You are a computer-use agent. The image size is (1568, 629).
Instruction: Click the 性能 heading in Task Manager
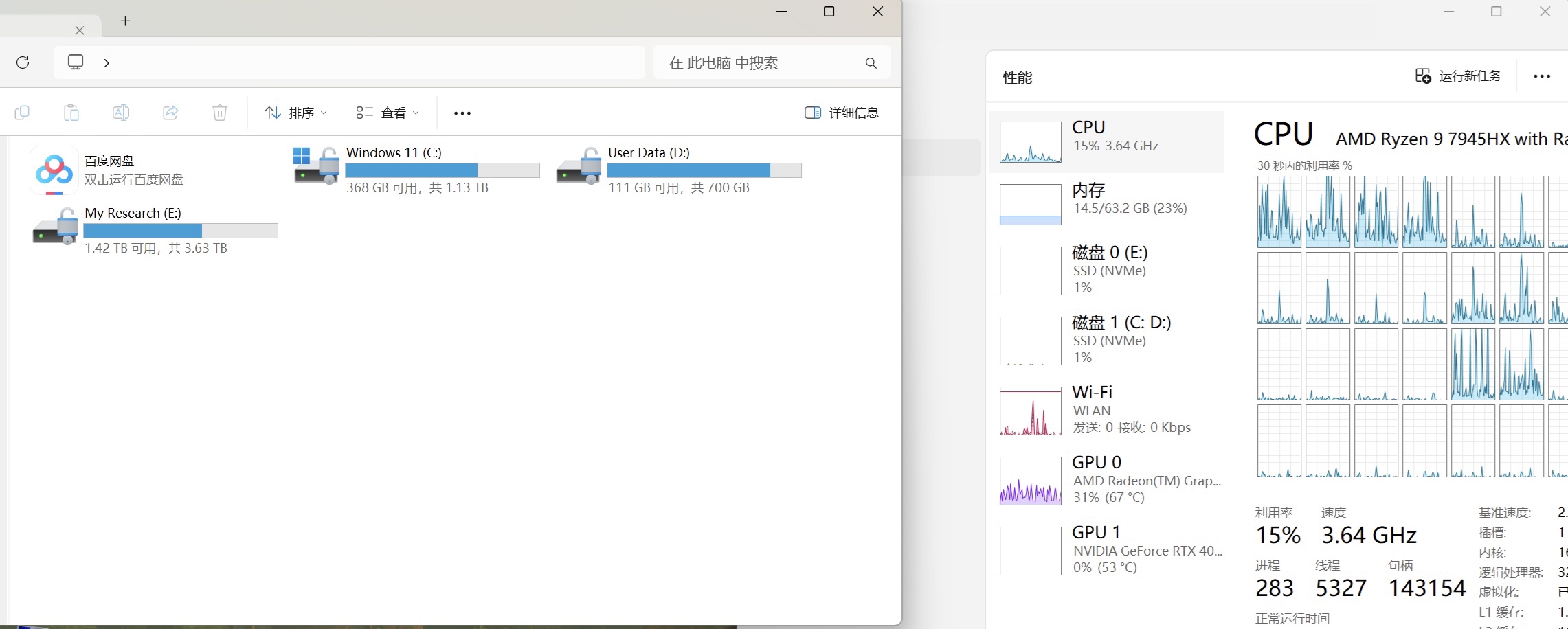tap(1017, 78)
